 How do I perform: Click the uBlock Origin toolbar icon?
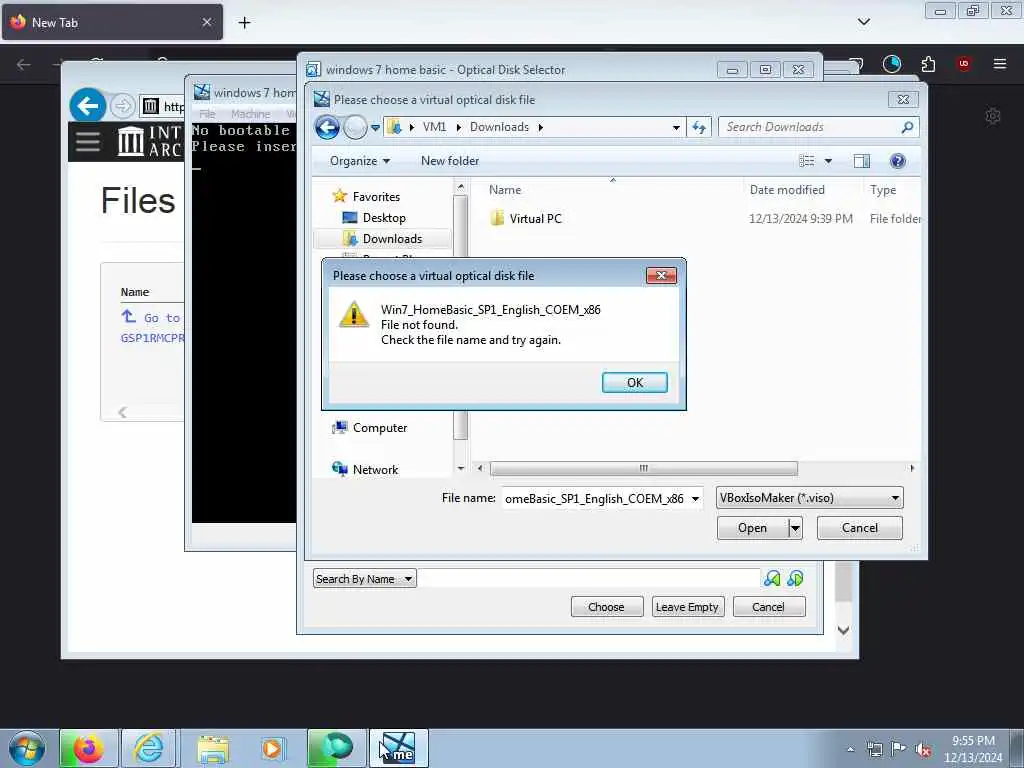click(963, 63)
